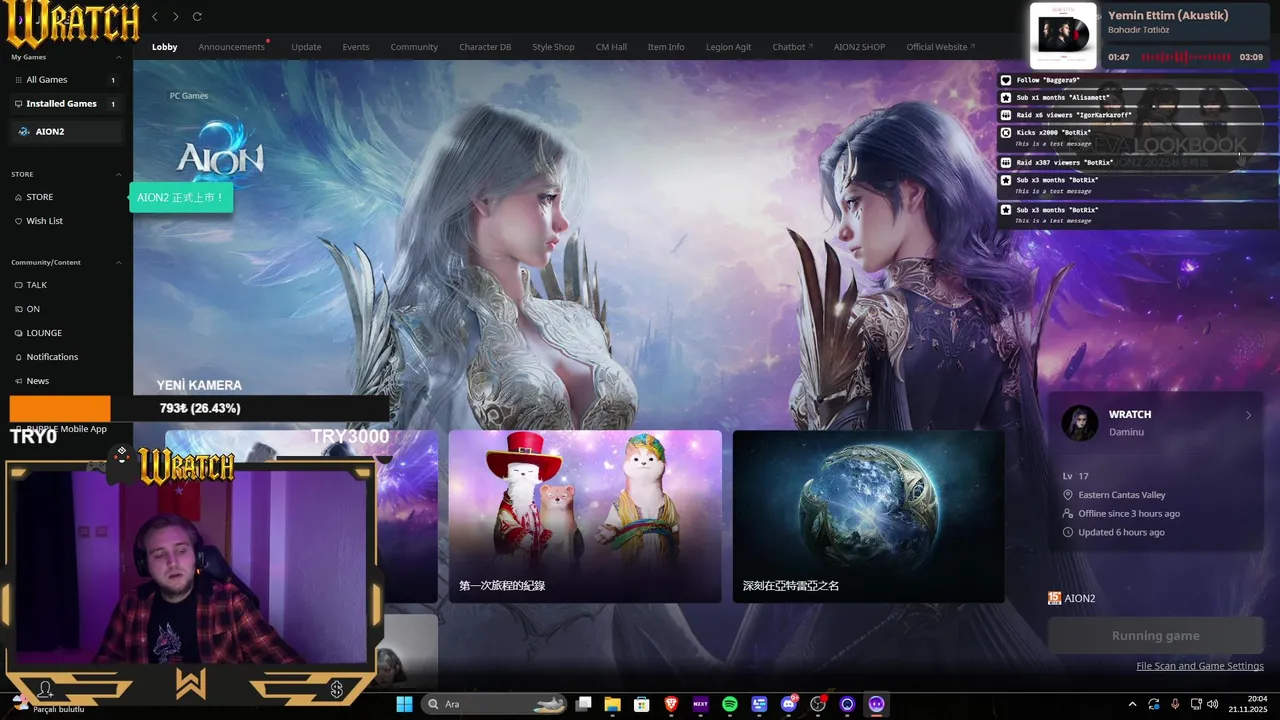
Task: Open Brave browser from the taskbar
Action: point(671,704)
